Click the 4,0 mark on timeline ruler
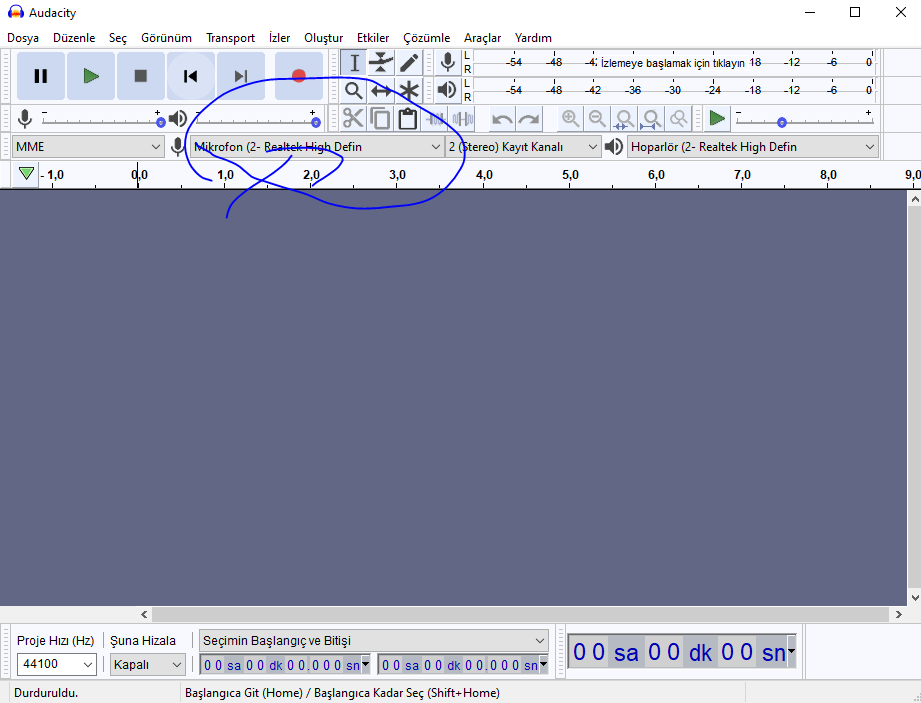This screenshot has width=921, height=703. pyautogui.click(x=484, y=175)
